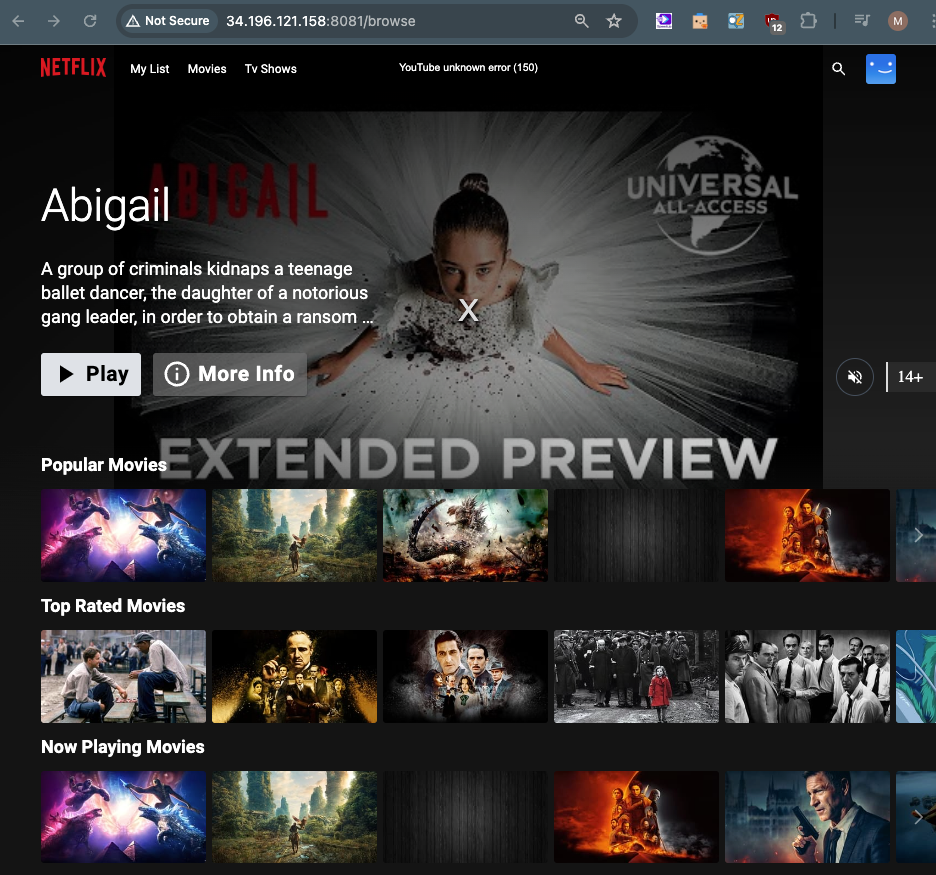The image size is (936, 875).
Task: Open More Info for Abigail
Action: [x=230, y=374]
